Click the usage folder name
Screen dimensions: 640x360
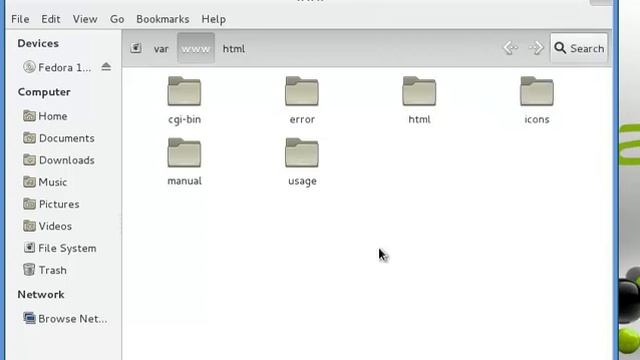tap(302, 181)
